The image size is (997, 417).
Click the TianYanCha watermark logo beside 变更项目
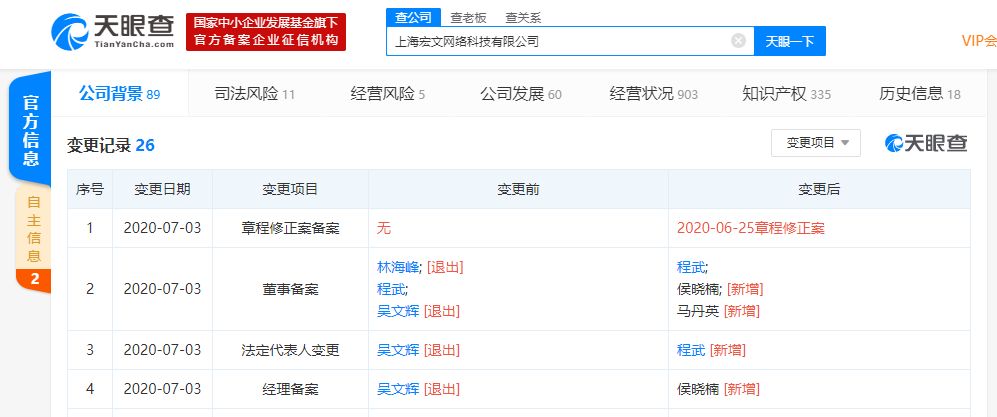[926, 143]
